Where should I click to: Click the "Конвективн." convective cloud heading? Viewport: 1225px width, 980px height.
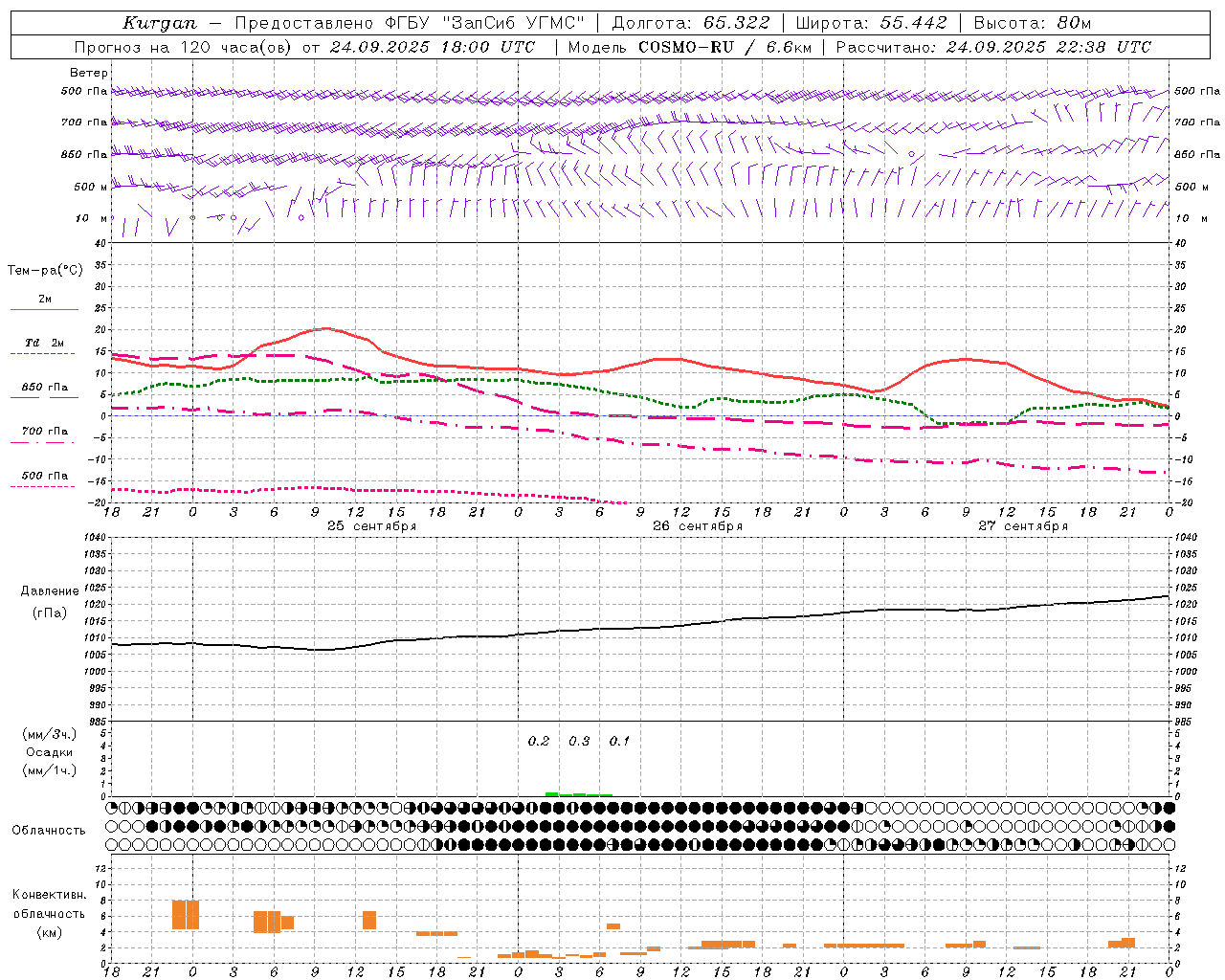tap(49, 895)
